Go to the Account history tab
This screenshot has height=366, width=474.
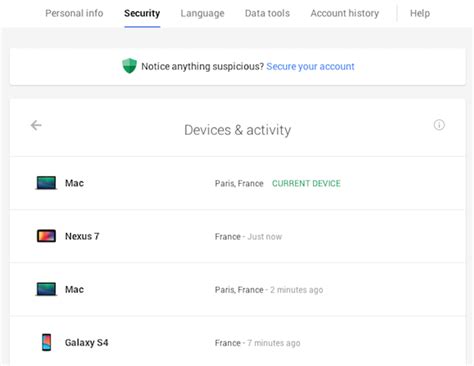click(x=345, y=13)
